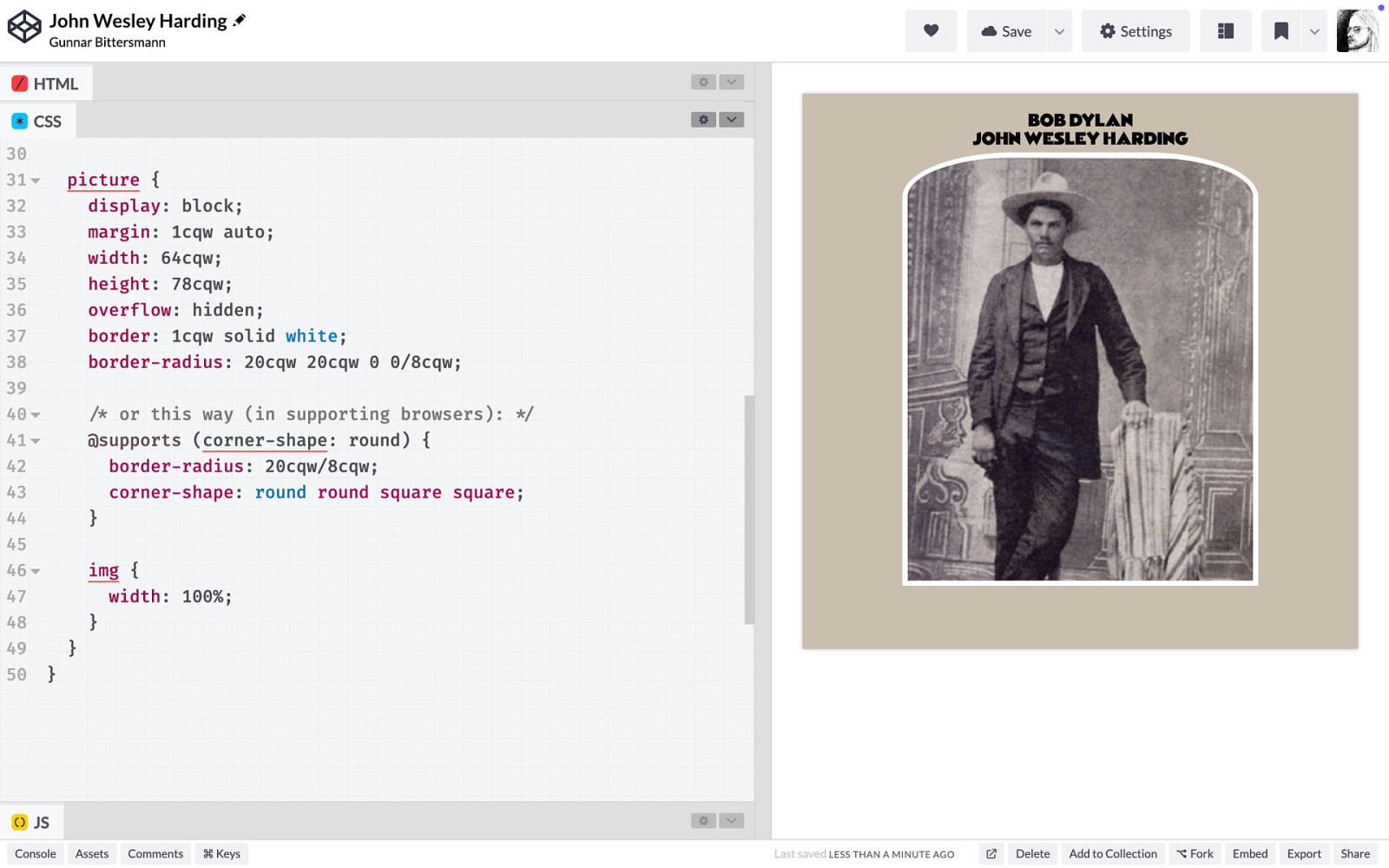Click the Fork button
The image size is (1389, 868).
point(1195,854)
